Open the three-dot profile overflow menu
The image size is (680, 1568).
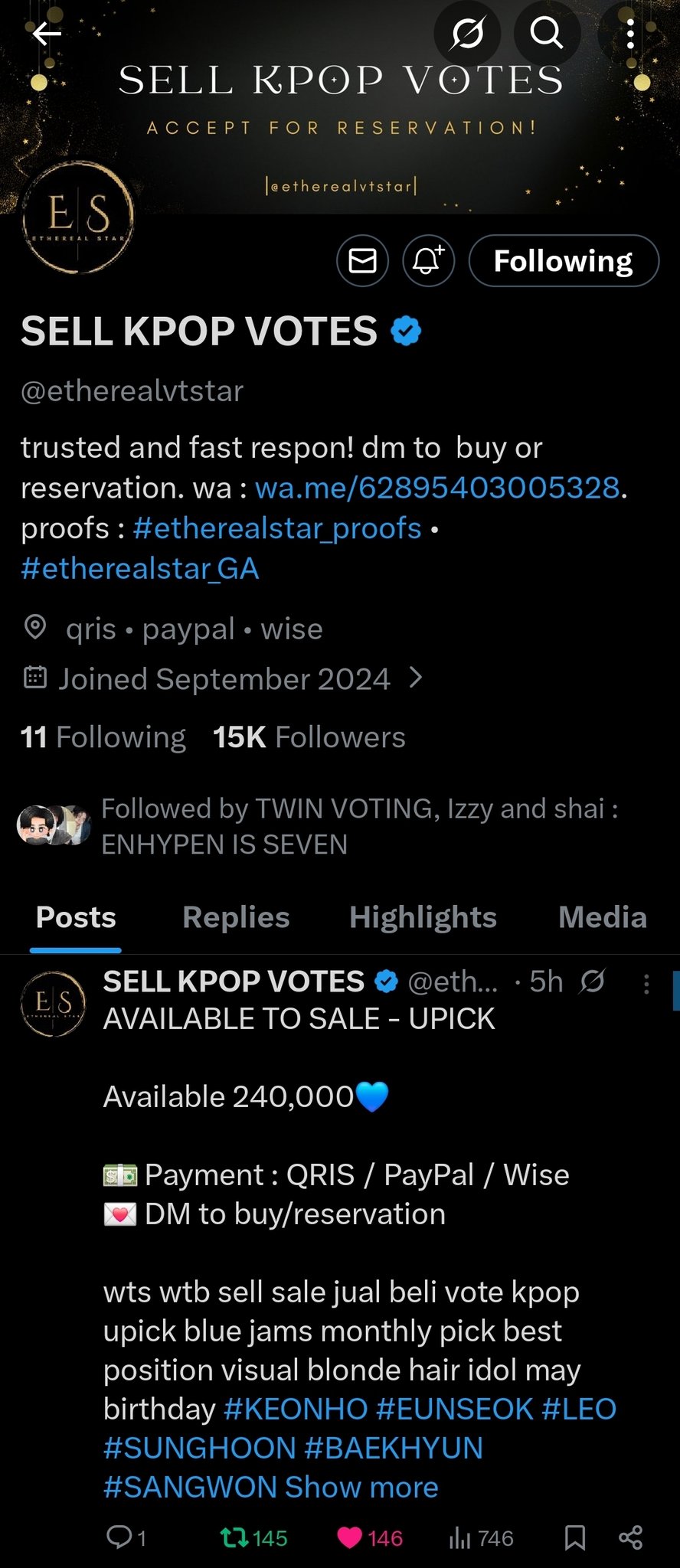630,34
